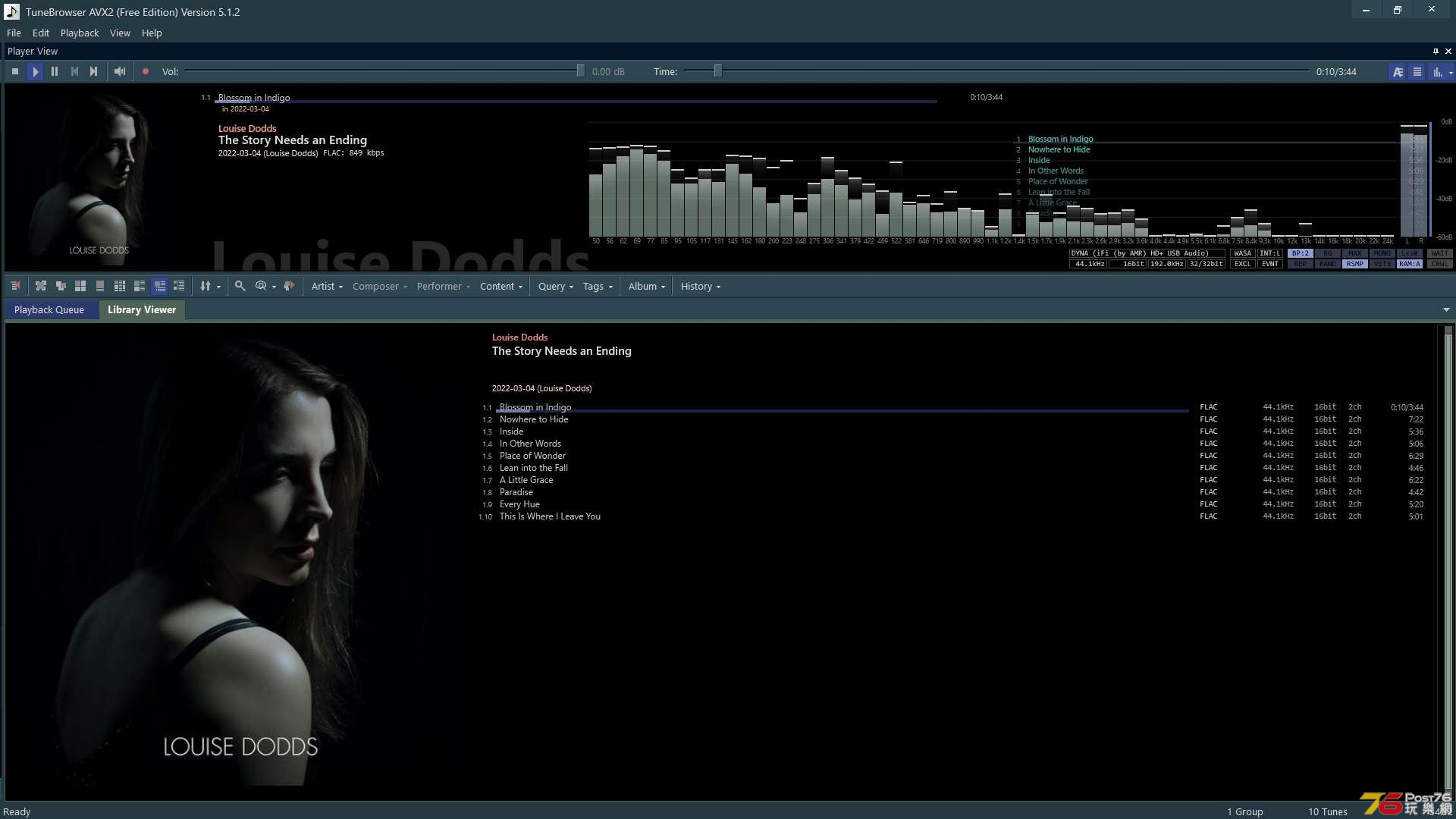Toggle the REP repeat indicator

1300,264
